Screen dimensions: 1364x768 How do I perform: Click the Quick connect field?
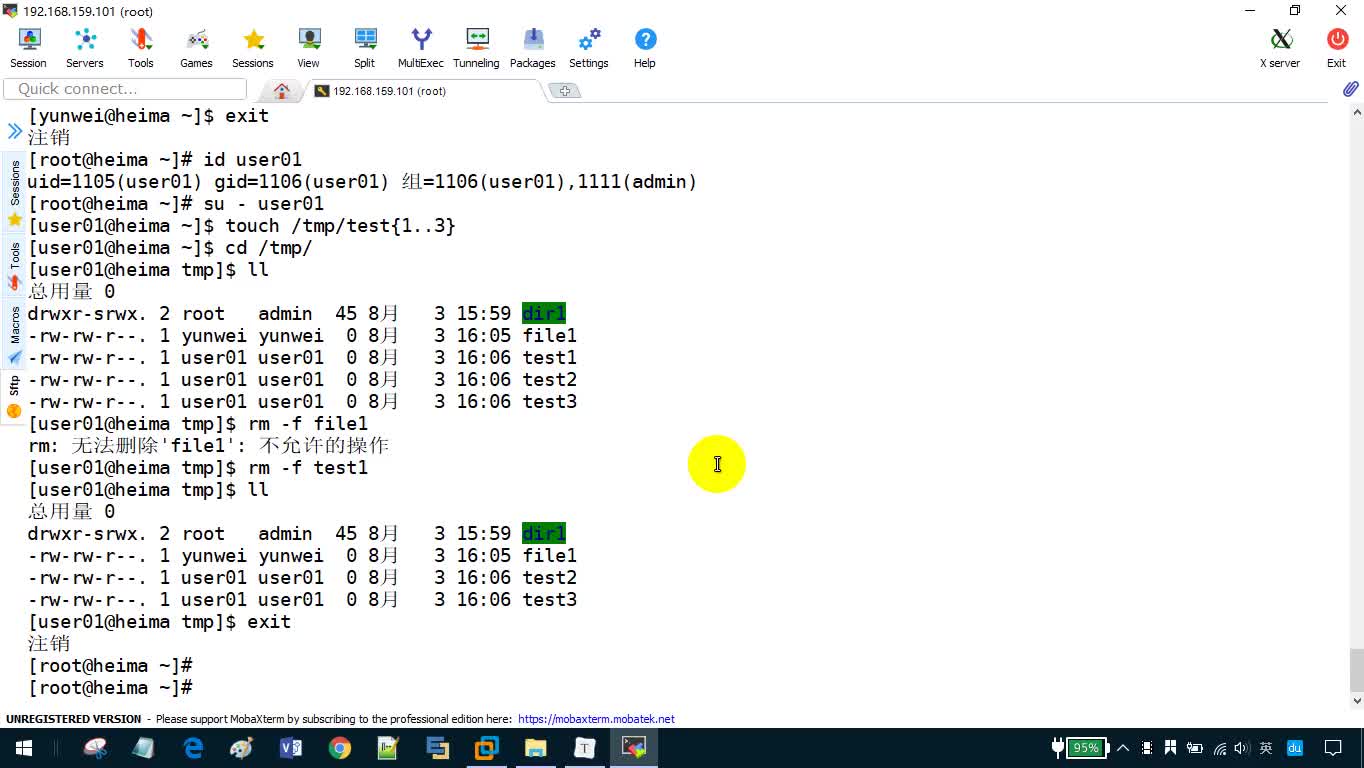[125, 89]
